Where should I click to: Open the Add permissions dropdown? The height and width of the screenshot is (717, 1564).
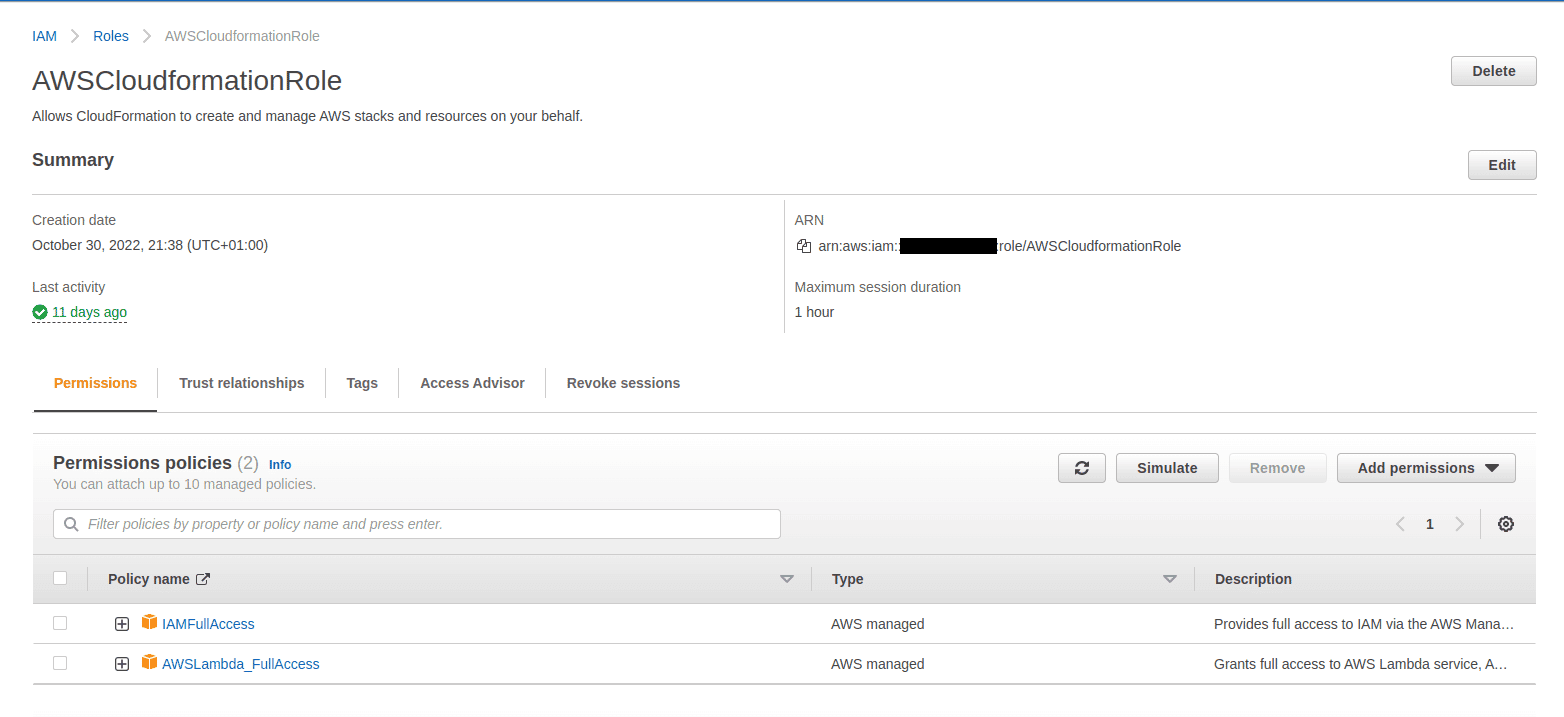(x=1426, y=468)
